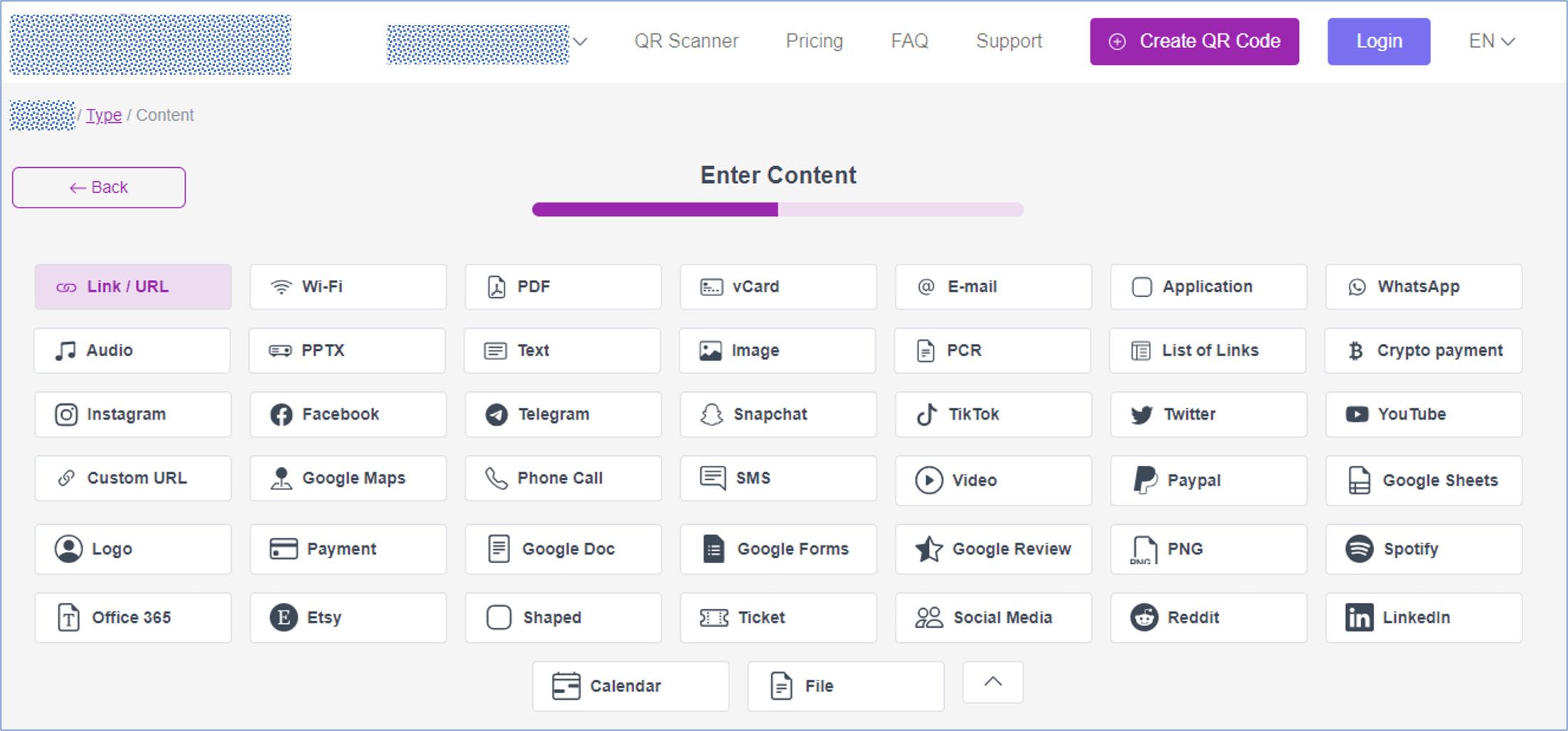Image resolution: width=1568 pixels, height=731 pixels.
Task: Choose the Spotify icon option
Action: [x=1359, y=549]
